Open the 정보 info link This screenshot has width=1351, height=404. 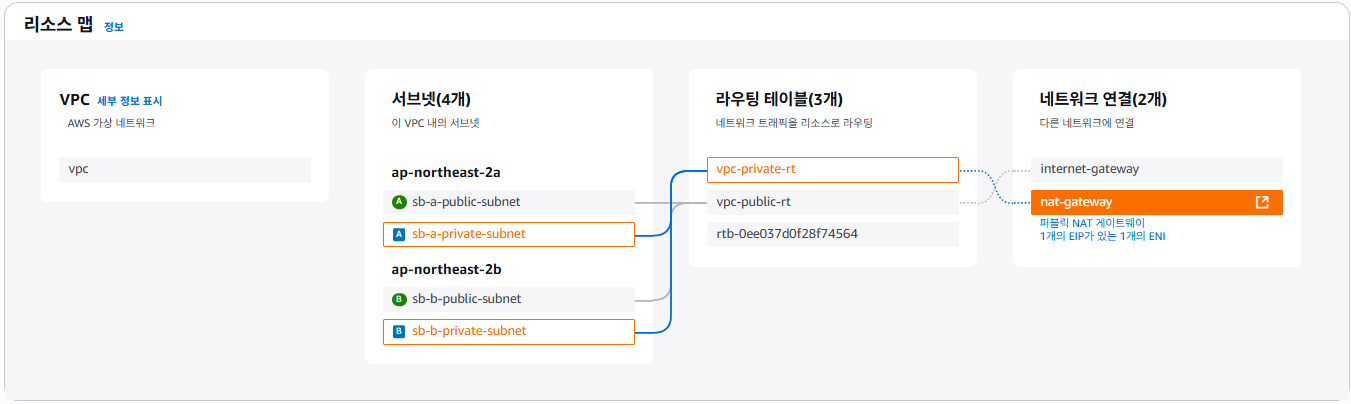(x=114, y=27)
